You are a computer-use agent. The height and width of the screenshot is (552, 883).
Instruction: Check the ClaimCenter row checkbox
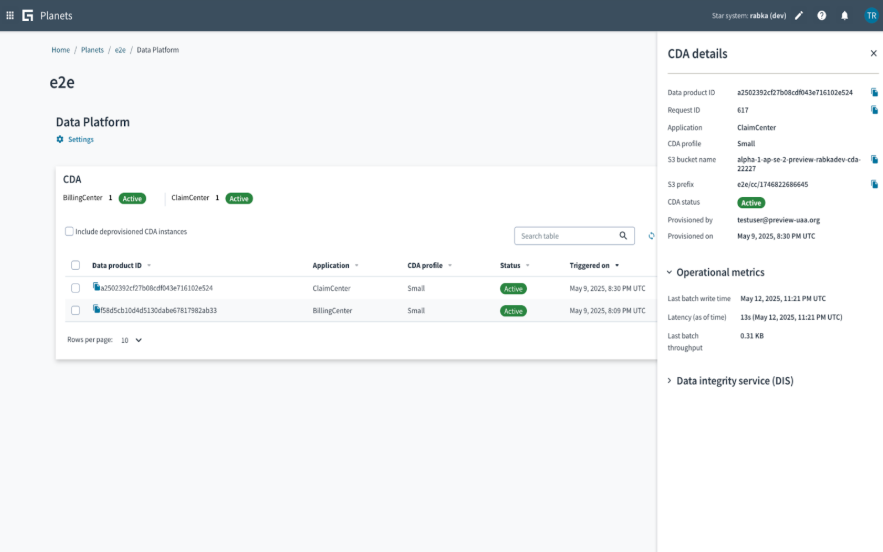coord(75,288)
